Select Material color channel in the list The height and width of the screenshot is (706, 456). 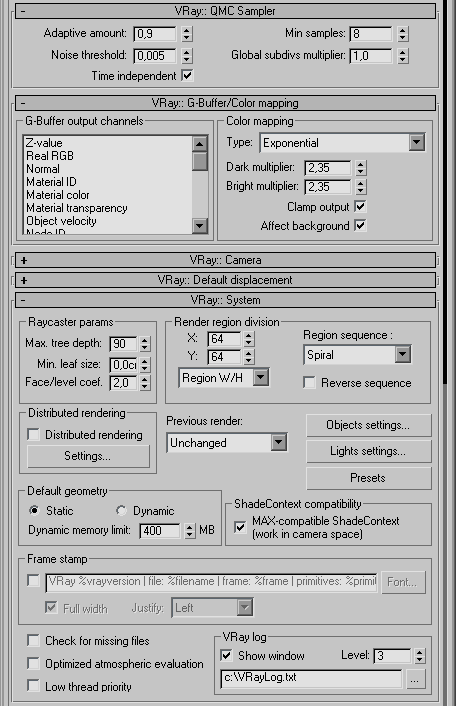tap(58, 195)
